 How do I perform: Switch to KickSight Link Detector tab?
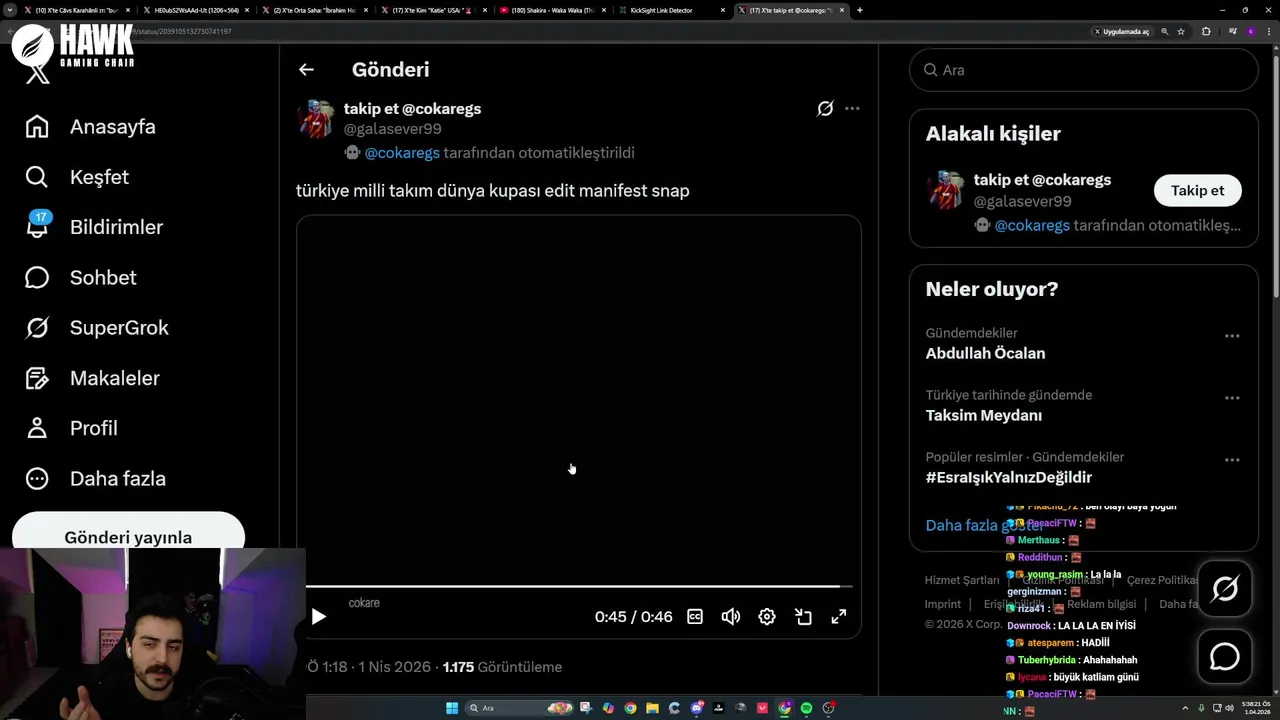coord(670,10)
